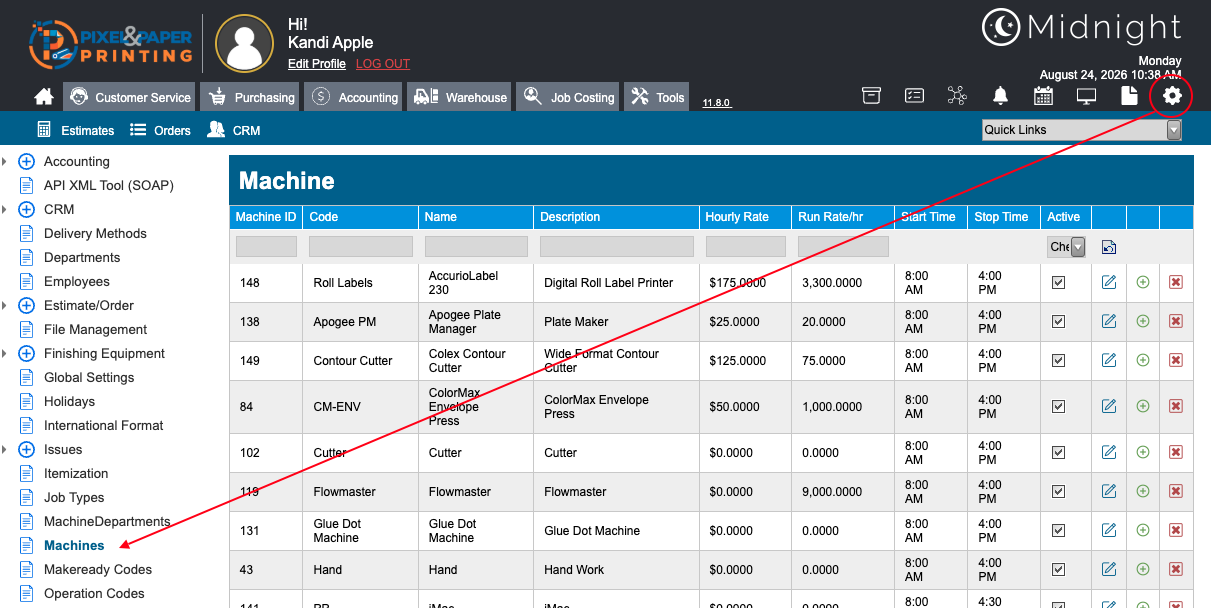
Task: Open the Warehouse menu
Action: (460, 97)
